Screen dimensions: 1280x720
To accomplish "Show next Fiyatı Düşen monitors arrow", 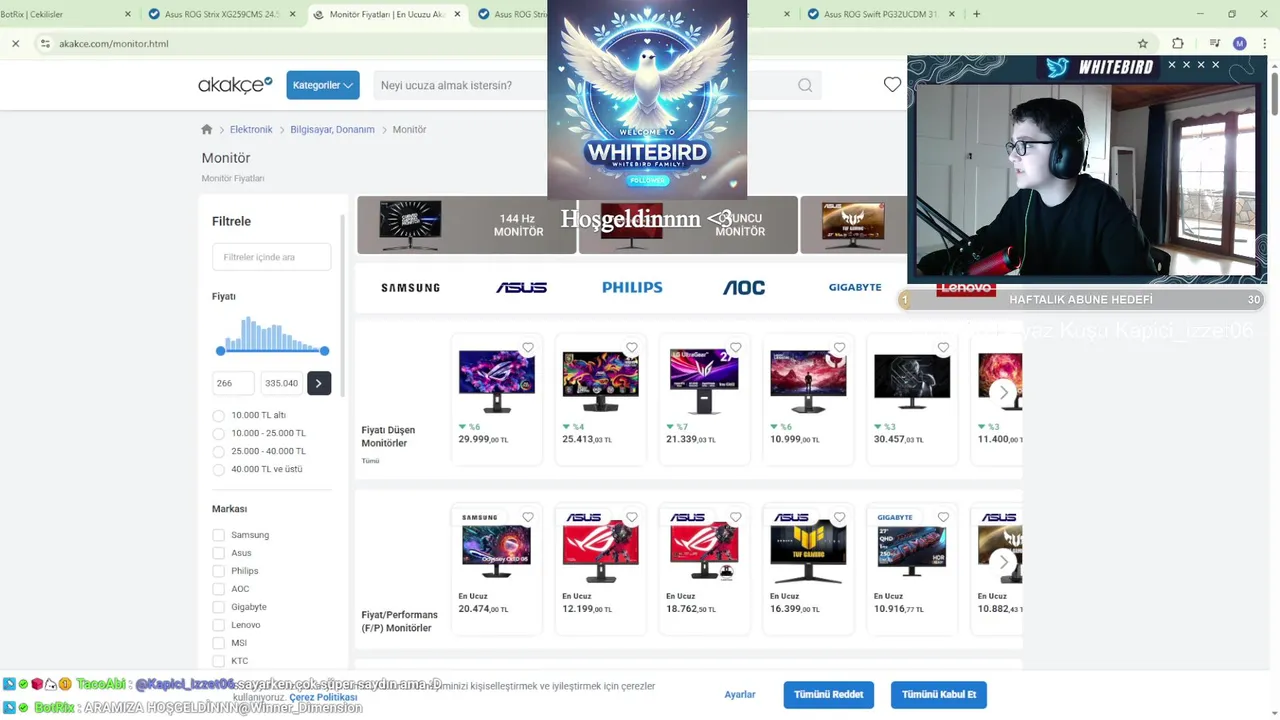I will [1004, 392].
